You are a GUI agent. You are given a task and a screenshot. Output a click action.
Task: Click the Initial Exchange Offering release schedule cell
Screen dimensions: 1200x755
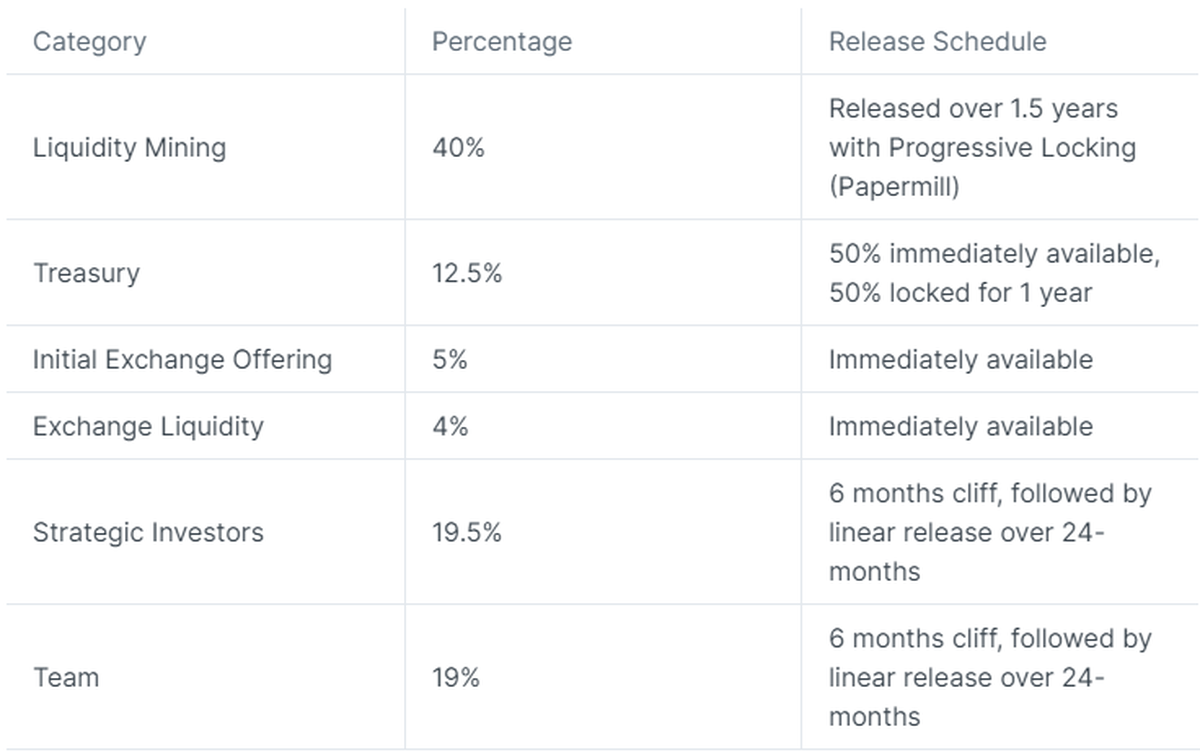pyautogui.click(x=960, y=359)
